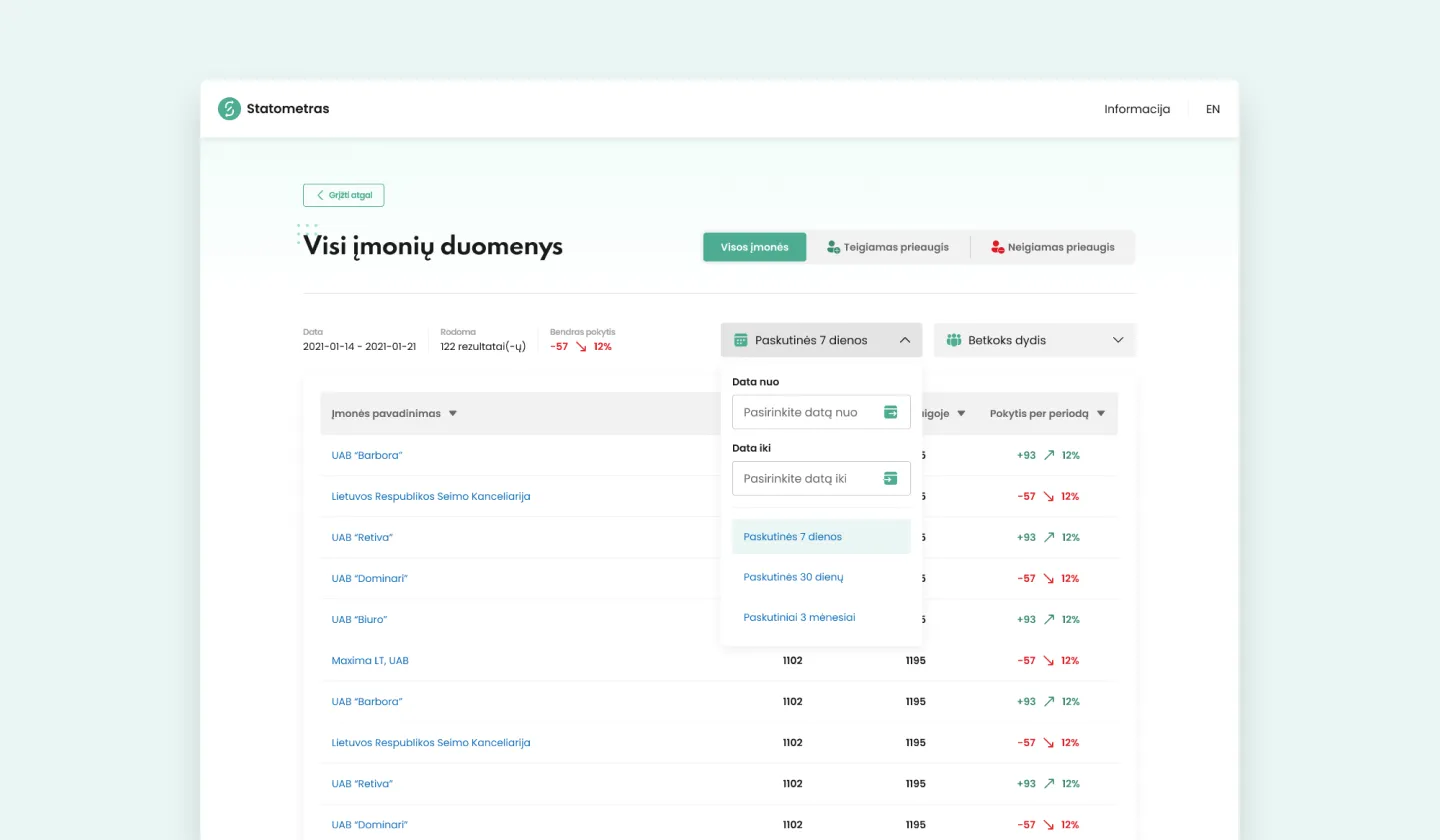
Task: Switch to Neigiamas prieaugis tab
Action: coord(1052,247)
